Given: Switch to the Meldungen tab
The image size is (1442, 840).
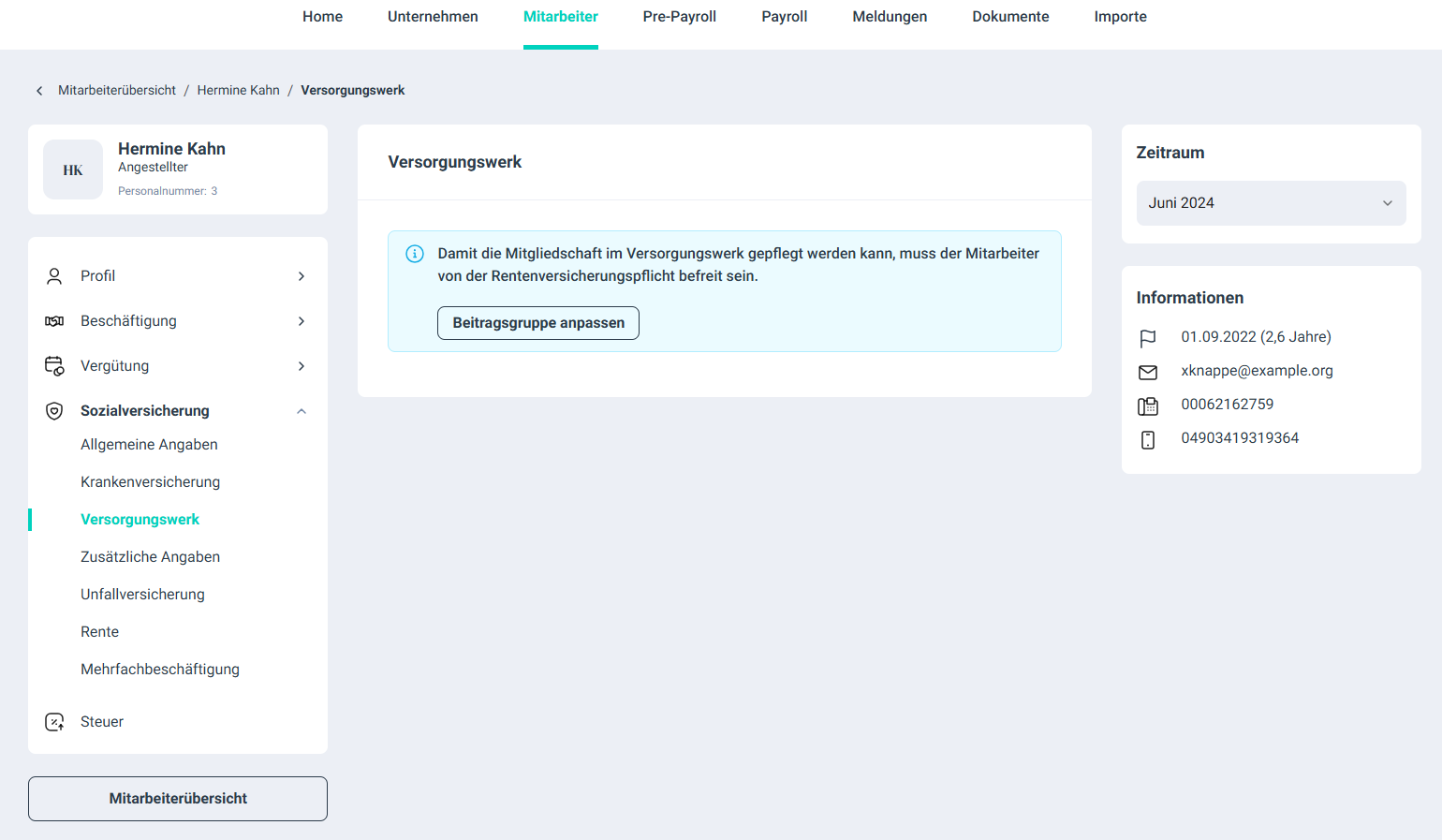Looking at the screenshot, I should (890, 17).
